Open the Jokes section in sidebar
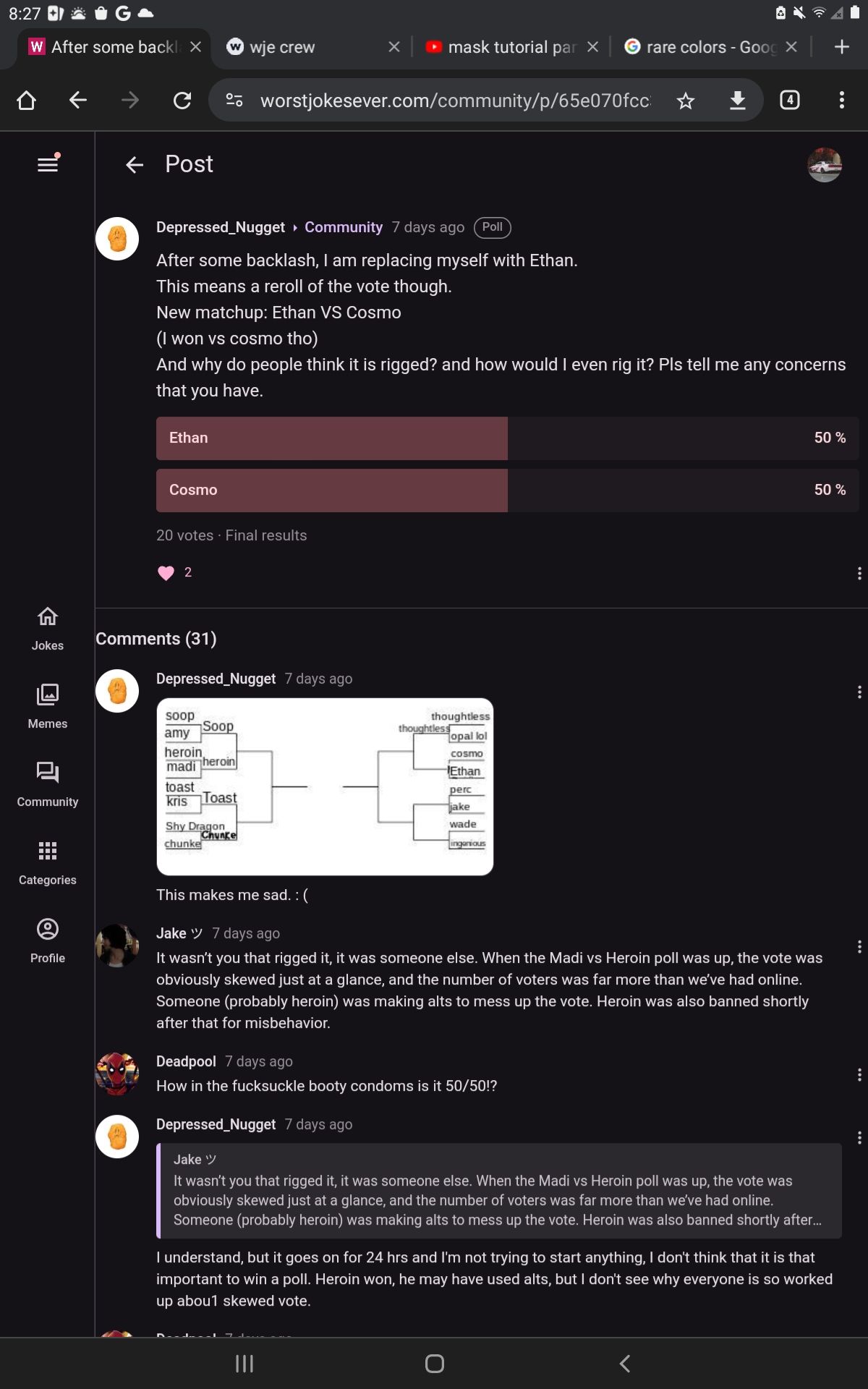Image resolution: width=868 pixels, height=1389 pixels. click(48, 628)
